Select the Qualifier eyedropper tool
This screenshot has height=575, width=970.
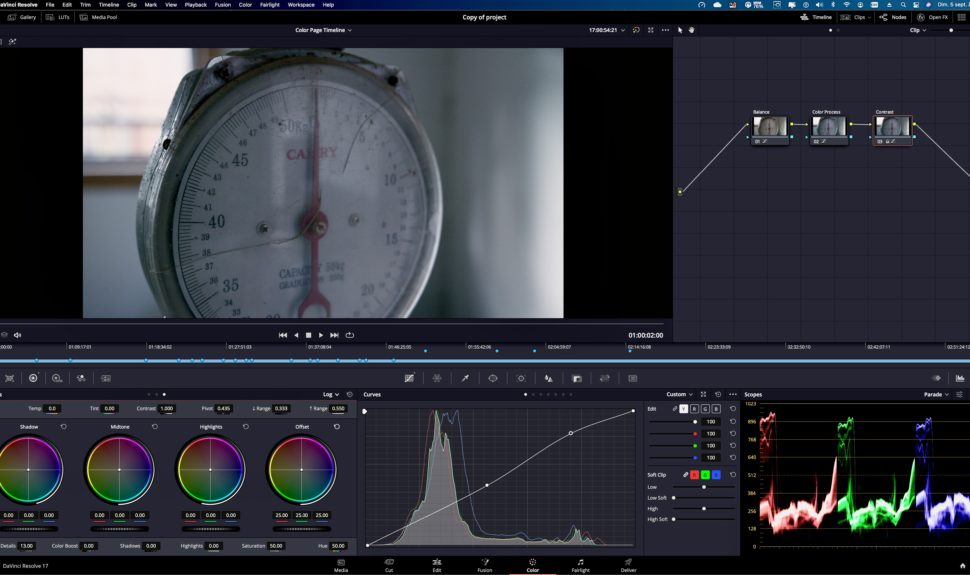click(465, 378)
